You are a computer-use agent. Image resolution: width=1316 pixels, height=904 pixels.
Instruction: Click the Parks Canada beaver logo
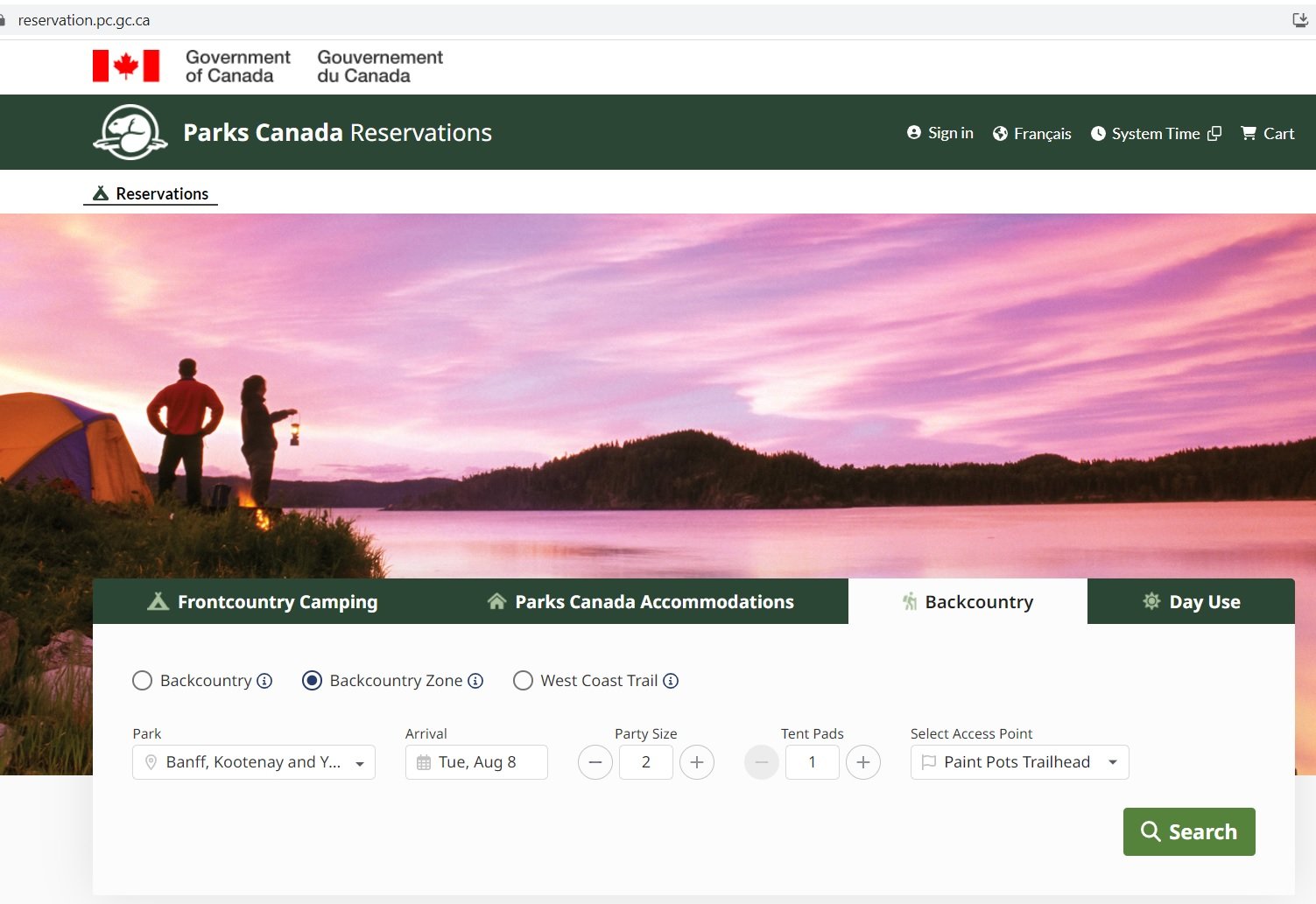tap(130, 131)
